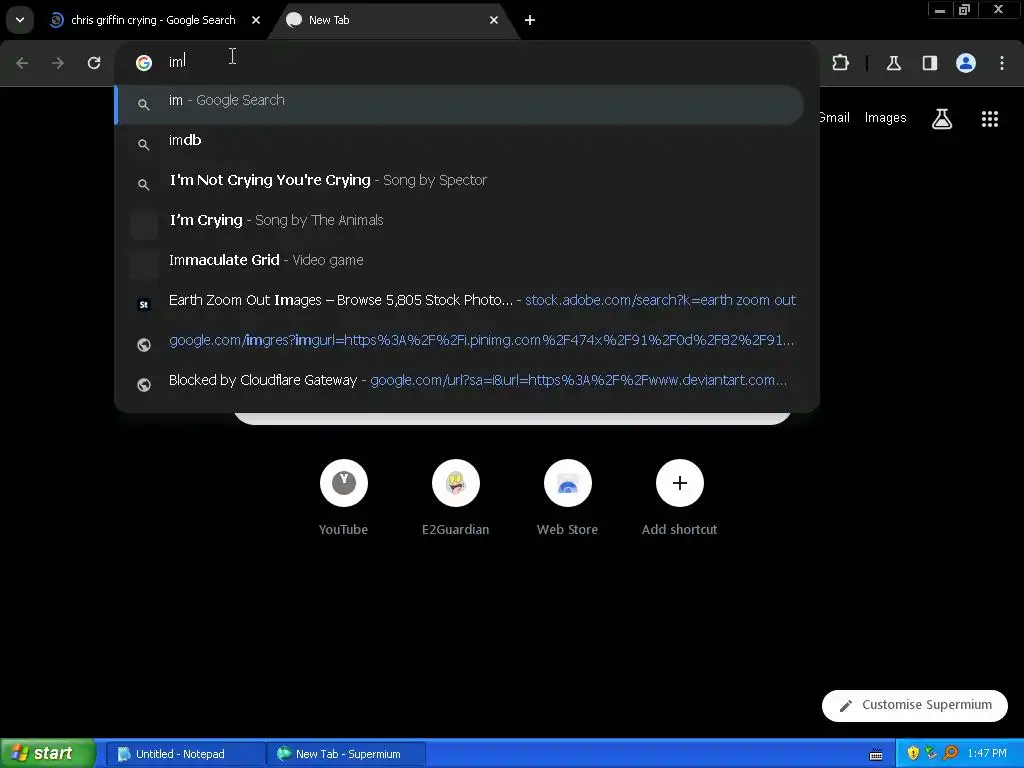Click the Google icon in address bar
The image size is (1024, 768).
pyautogui.click(x=144, y=63)
